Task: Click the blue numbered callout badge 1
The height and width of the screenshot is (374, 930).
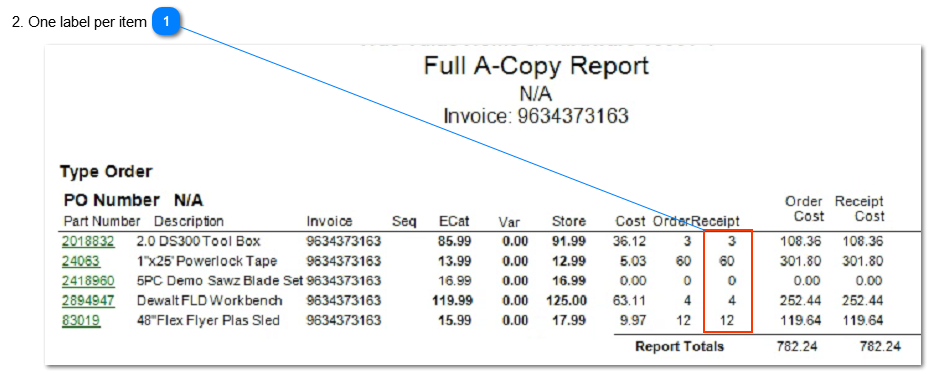Action: point(167,22)
